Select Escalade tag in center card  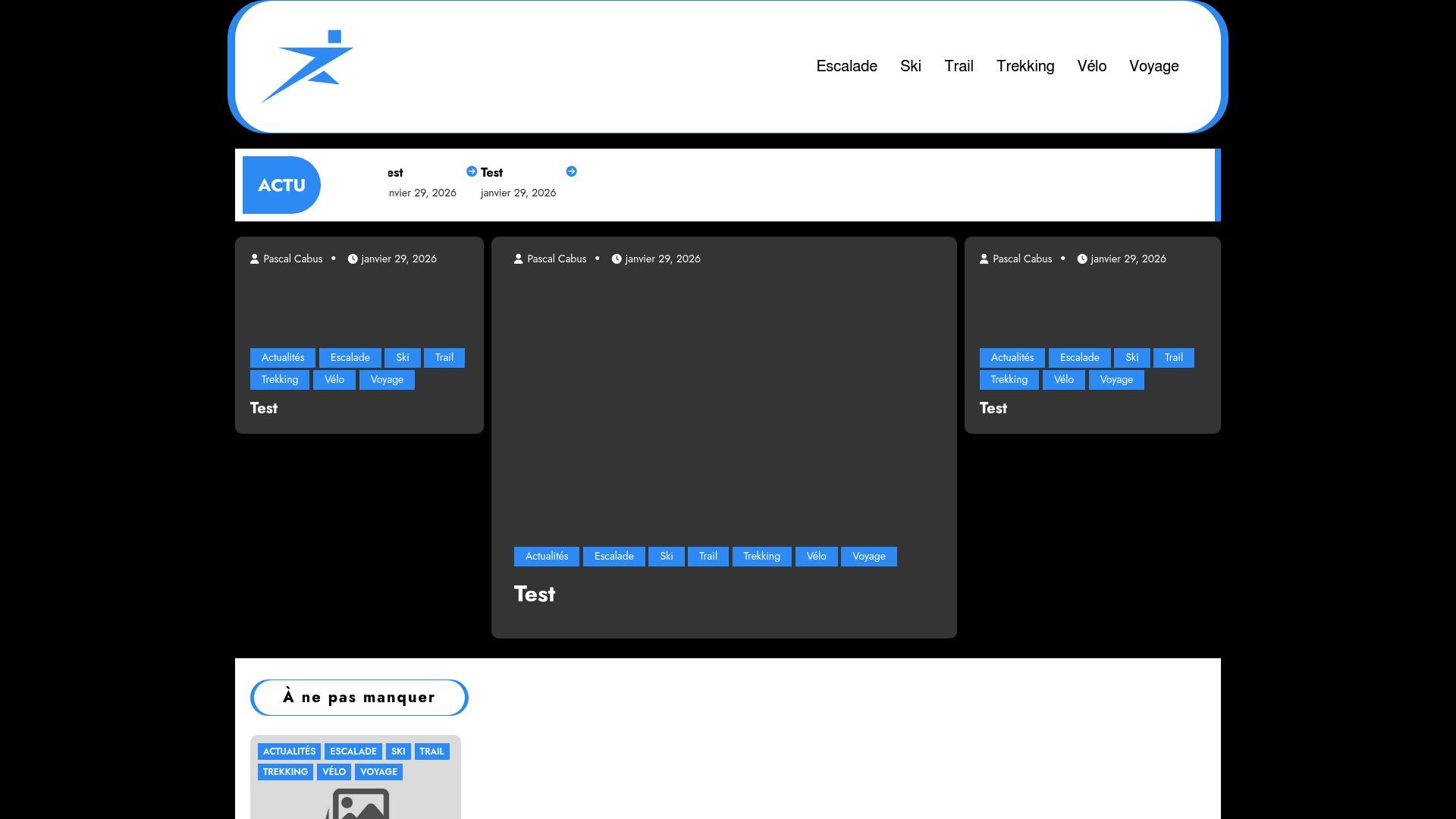[614, 557]
